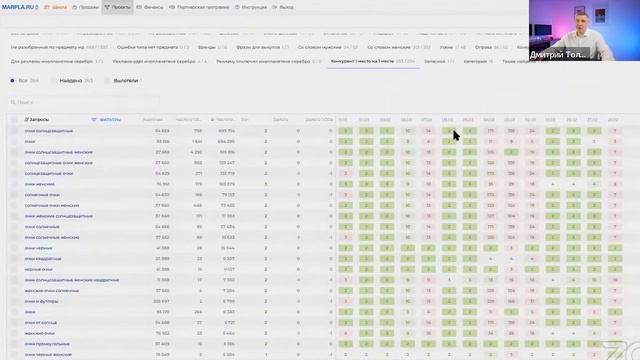
Task: Tick checkbox for очки женские row
Action: click(14, 184)
